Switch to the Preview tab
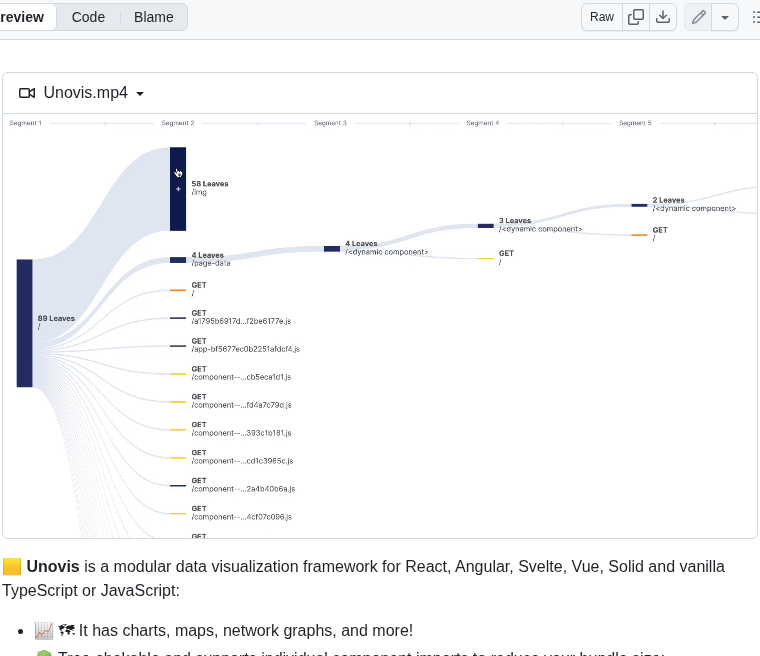Viewport: 760px width, 656px height. pyautogui.click(x=22, y=17)
